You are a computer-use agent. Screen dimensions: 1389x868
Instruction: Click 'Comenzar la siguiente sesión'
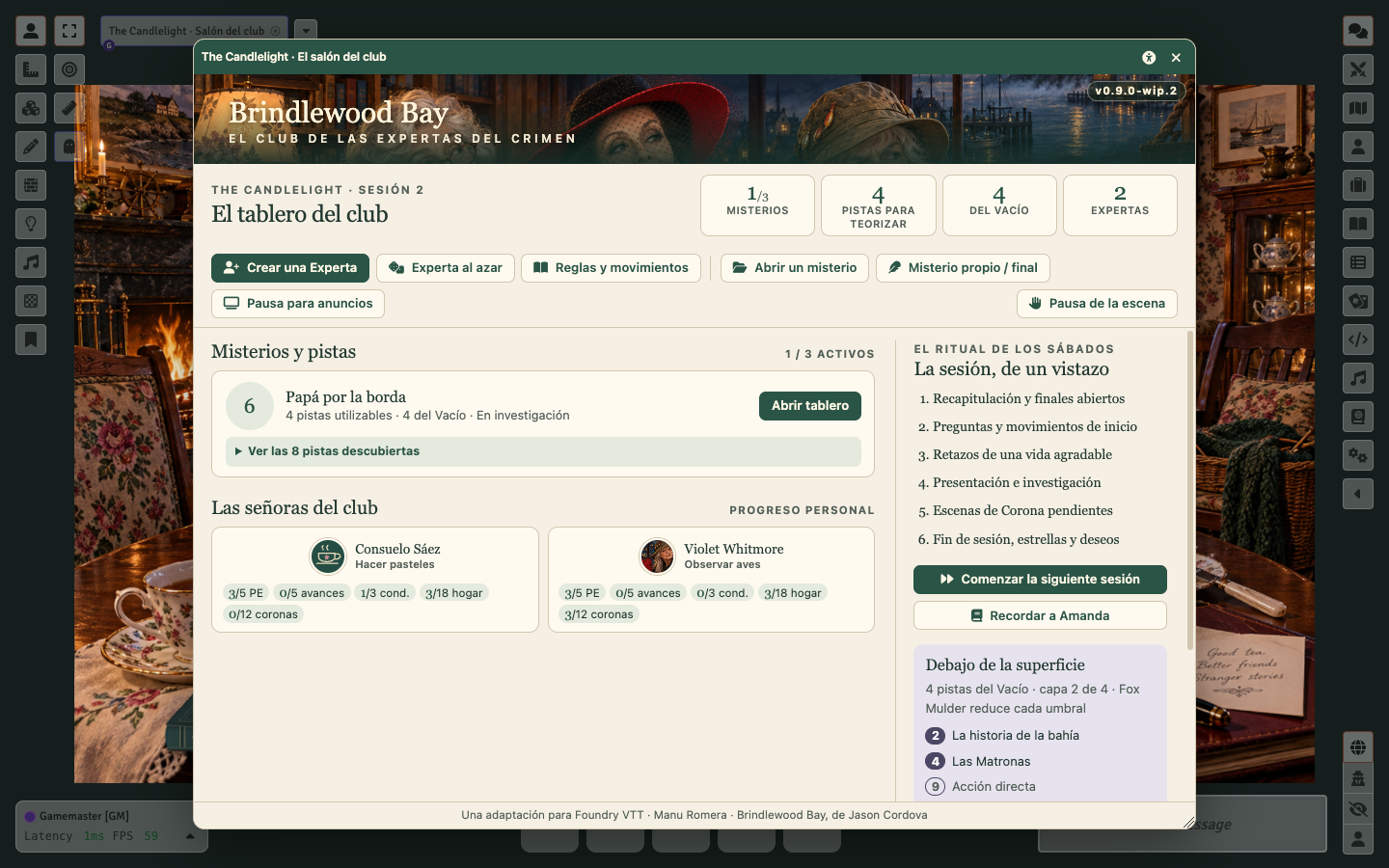tap(1040, 580)
